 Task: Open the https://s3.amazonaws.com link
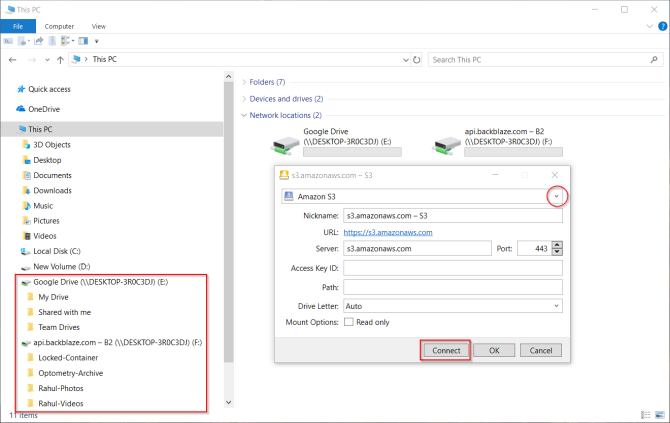388,232
